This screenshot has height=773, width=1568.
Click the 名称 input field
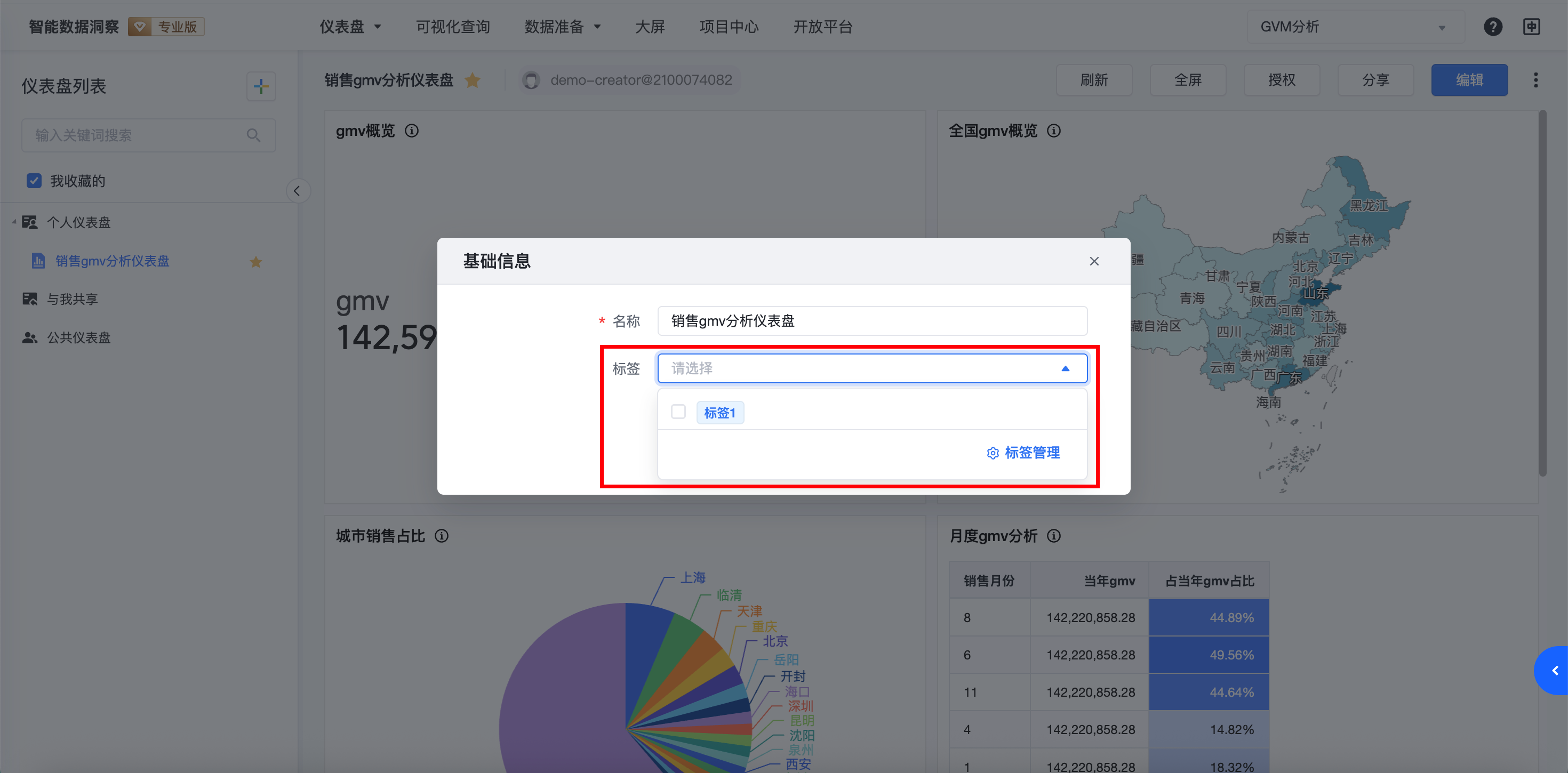[871, 321]
